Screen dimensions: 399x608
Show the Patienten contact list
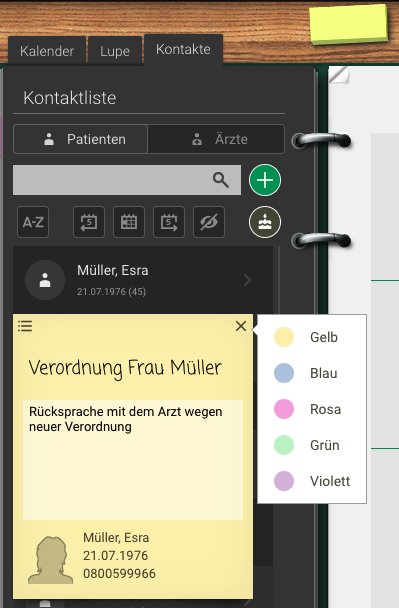[81, 139]
